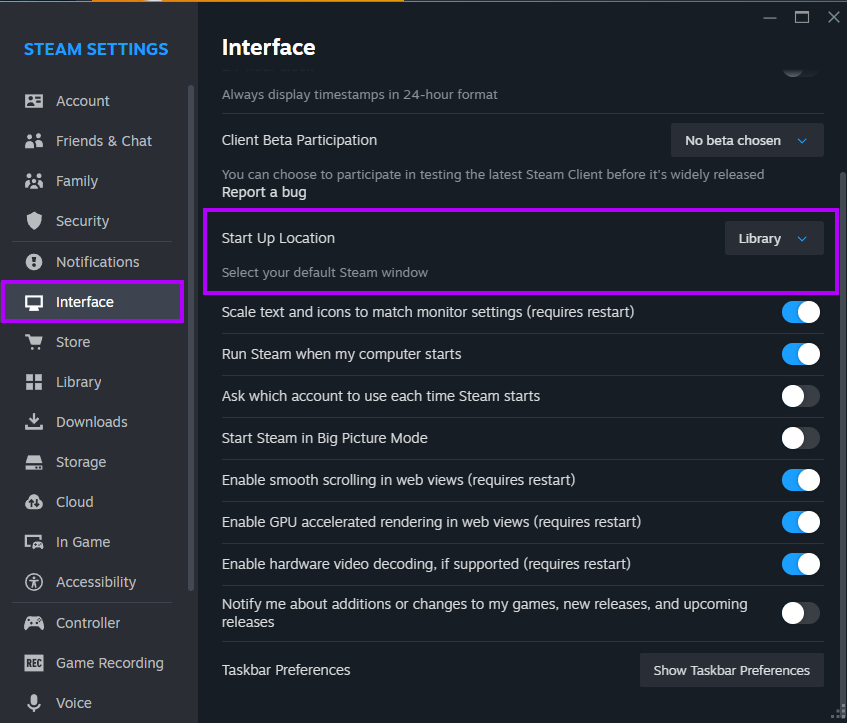Click the Library grid icon
The height and width of the screenshot is (723, 847).
(x=33, y=382)
